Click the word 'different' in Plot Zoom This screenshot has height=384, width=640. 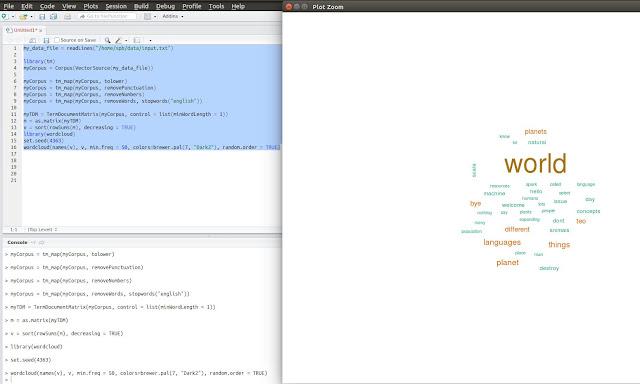517,229
